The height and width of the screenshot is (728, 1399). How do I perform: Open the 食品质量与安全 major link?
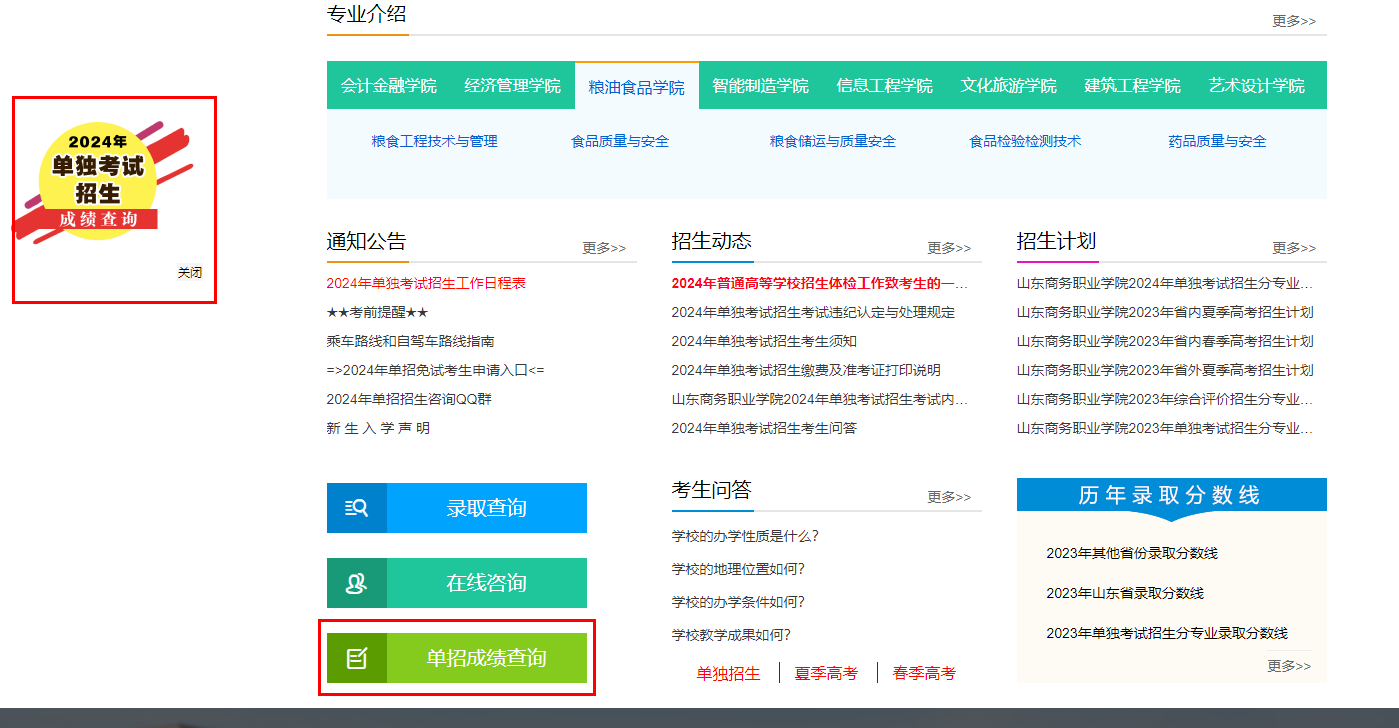click(620, 142)
